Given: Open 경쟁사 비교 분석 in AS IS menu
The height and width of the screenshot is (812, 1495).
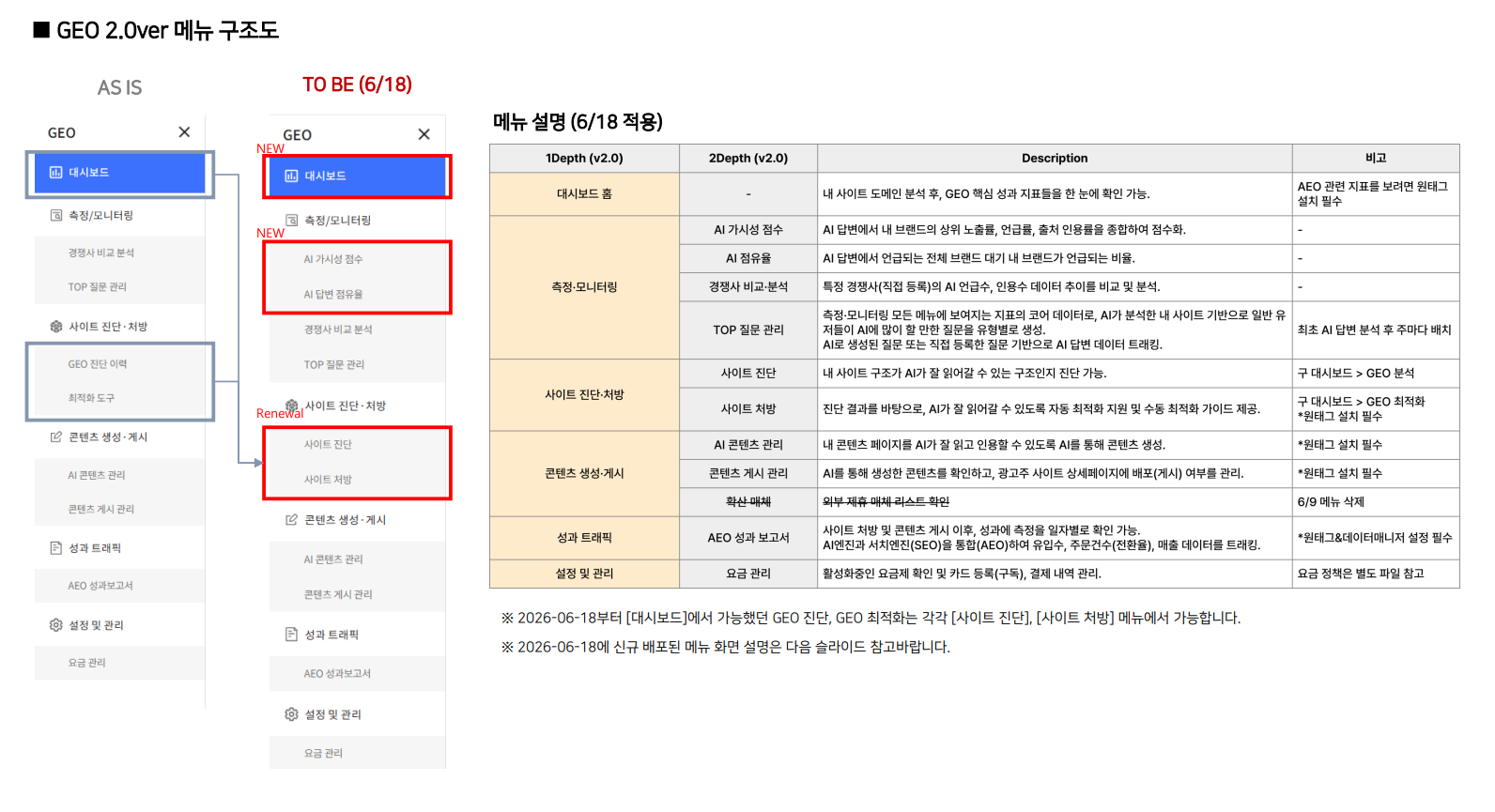Looking at the screenshot, I should tap(100, 253).
